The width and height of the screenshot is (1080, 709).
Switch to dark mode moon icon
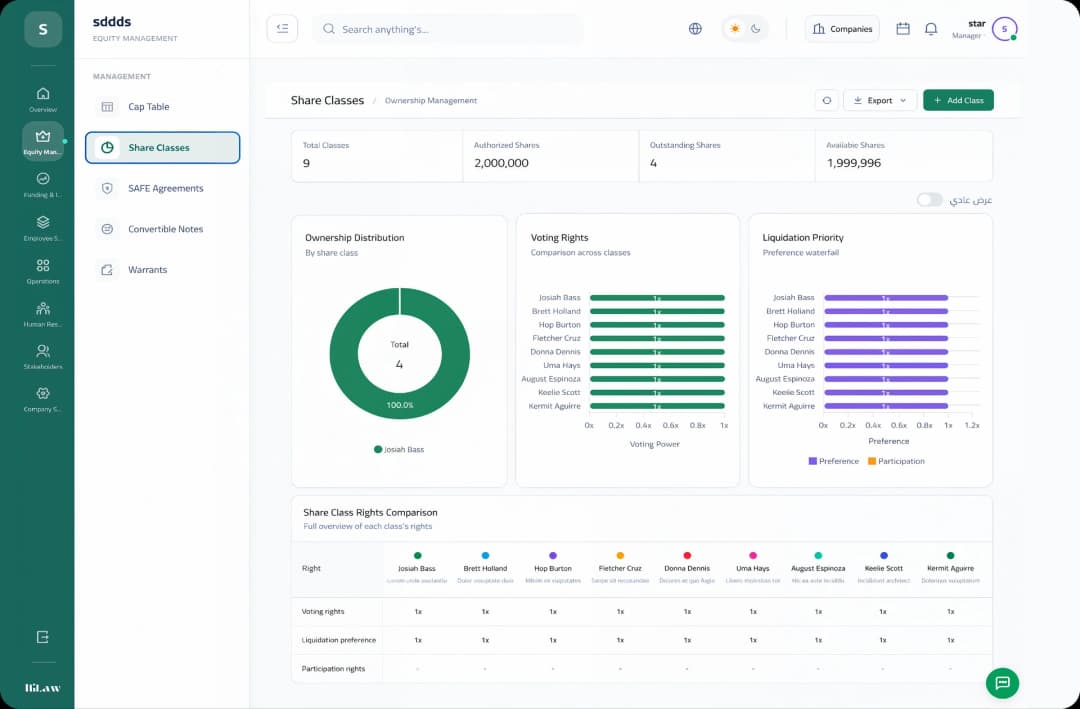click(756, 28)
